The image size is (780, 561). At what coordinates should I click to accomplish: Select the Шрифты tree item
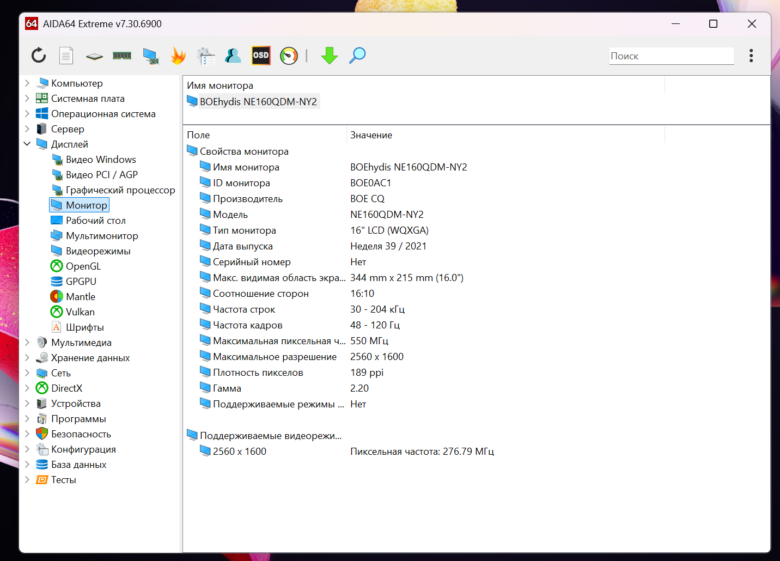pos(78,327)
